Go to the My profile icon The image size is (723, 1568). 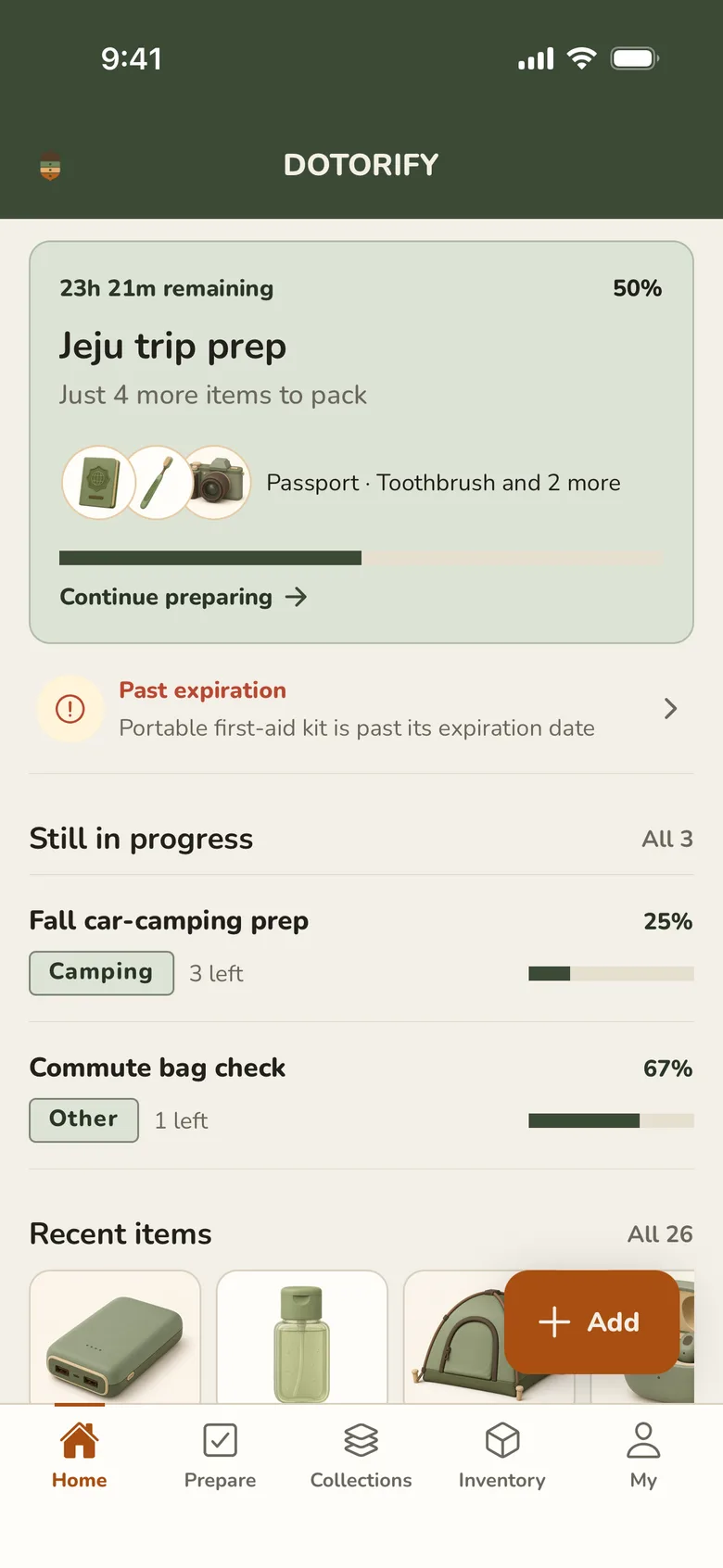click(x=643, y=1440)
